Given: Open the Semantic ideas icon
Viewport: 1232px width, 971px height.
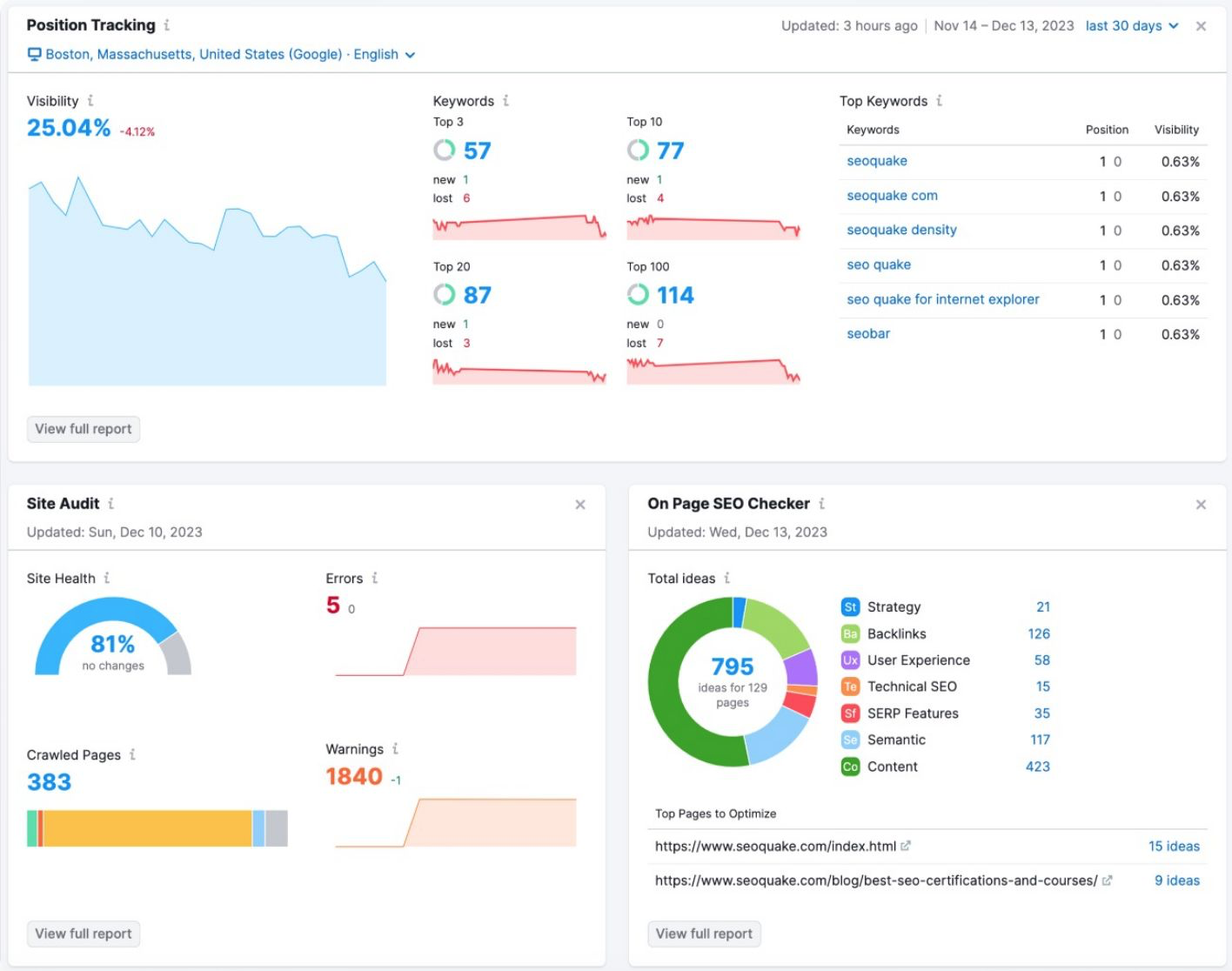Looking at the screenshot, I should point(849,740).
